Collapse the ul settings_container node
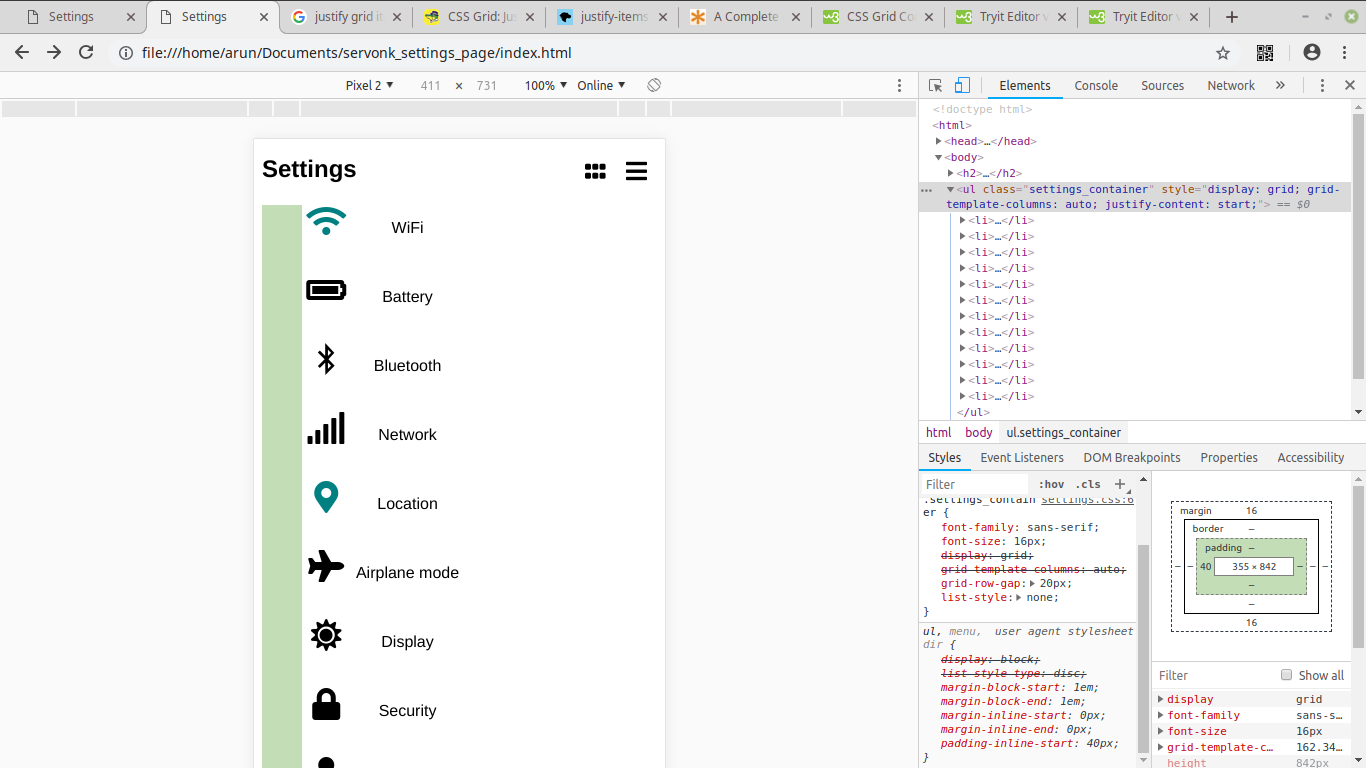The height and width of the screenshot is (768, 1366). (x=951, y=189)
